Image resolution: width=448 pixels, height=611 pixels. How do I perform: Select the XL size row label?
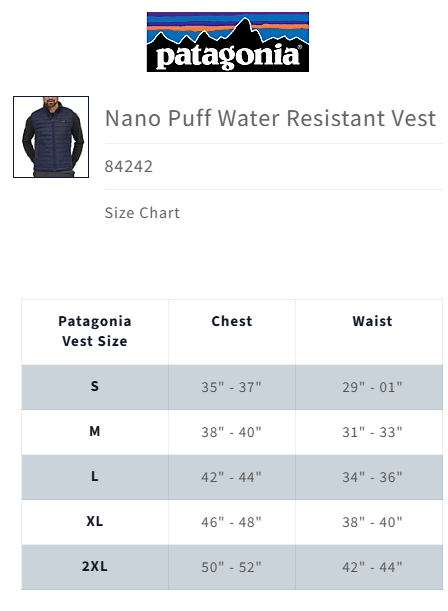click(95, 521)
